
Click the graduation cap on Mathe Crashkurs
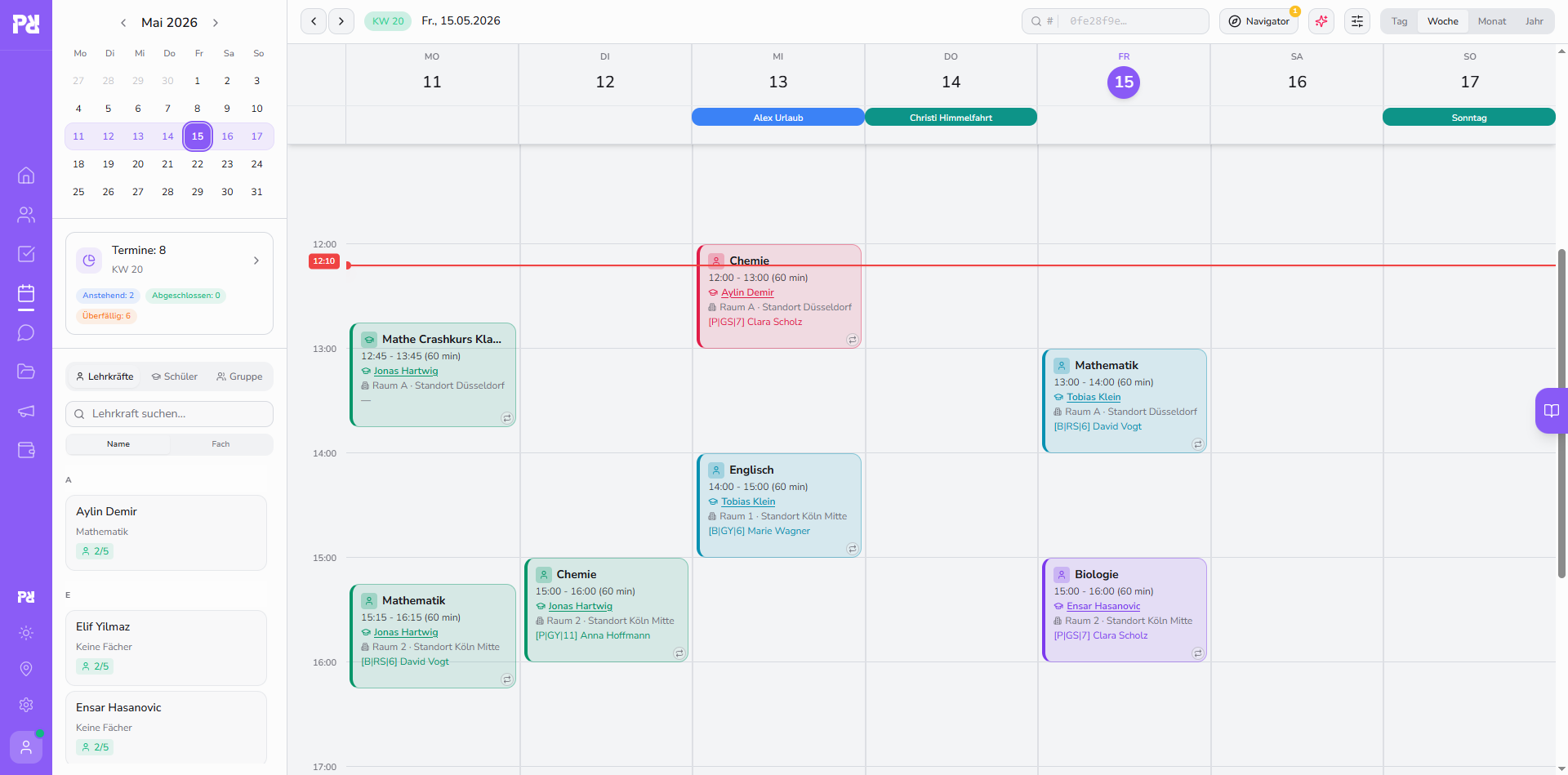pyautogui.click(x=369, y=339)
